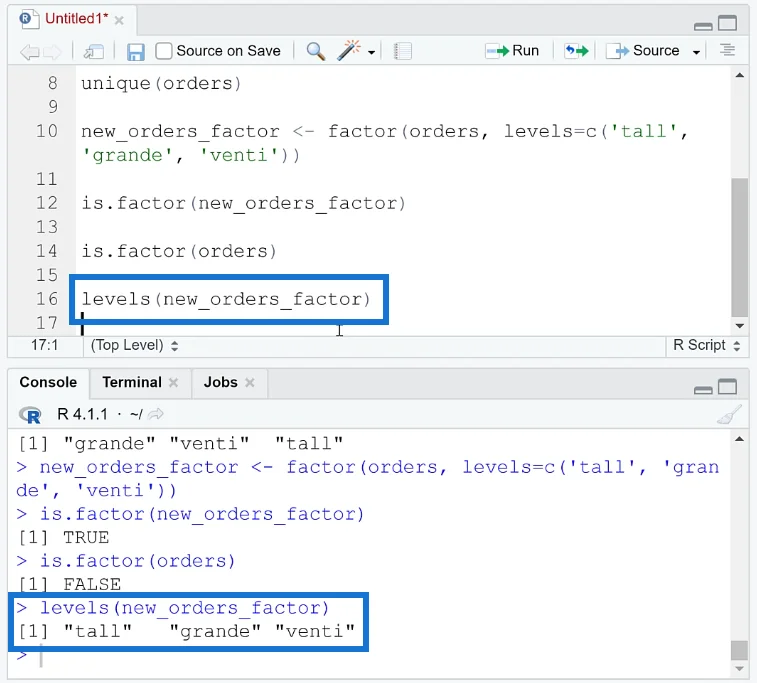This screenshot has height=683, width=757.
Task: Switch to Jobs tab
Action: pos(221,382)
